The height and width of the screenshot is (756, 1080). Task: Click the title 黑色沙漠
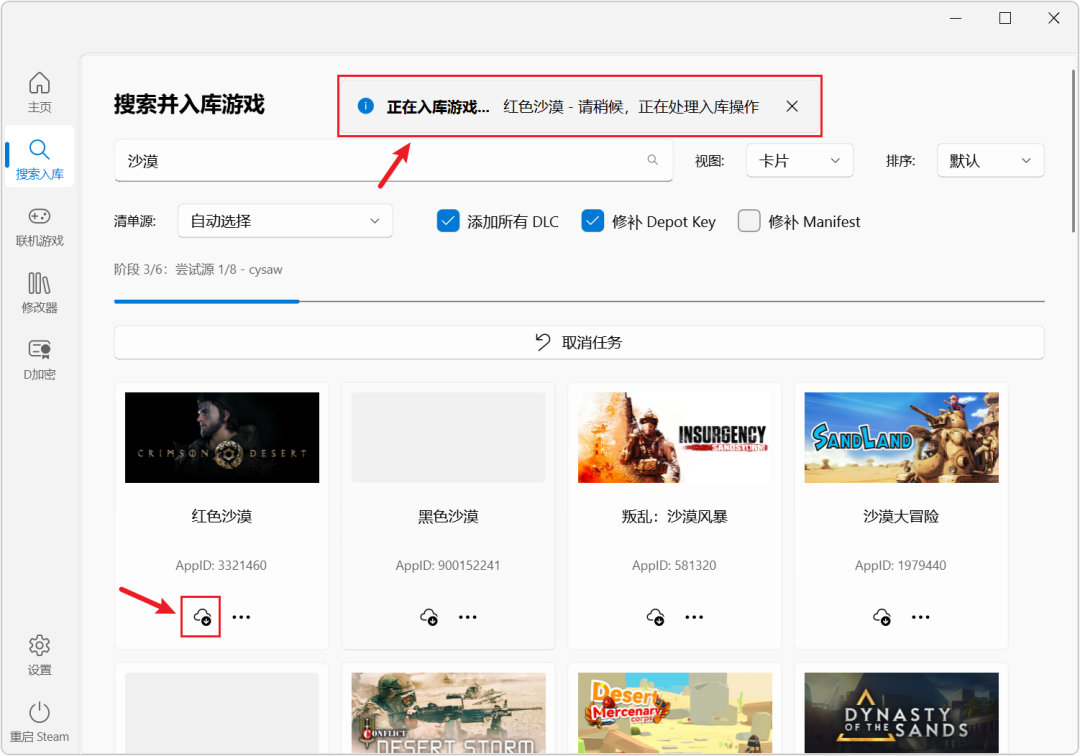tap(448, 516)
